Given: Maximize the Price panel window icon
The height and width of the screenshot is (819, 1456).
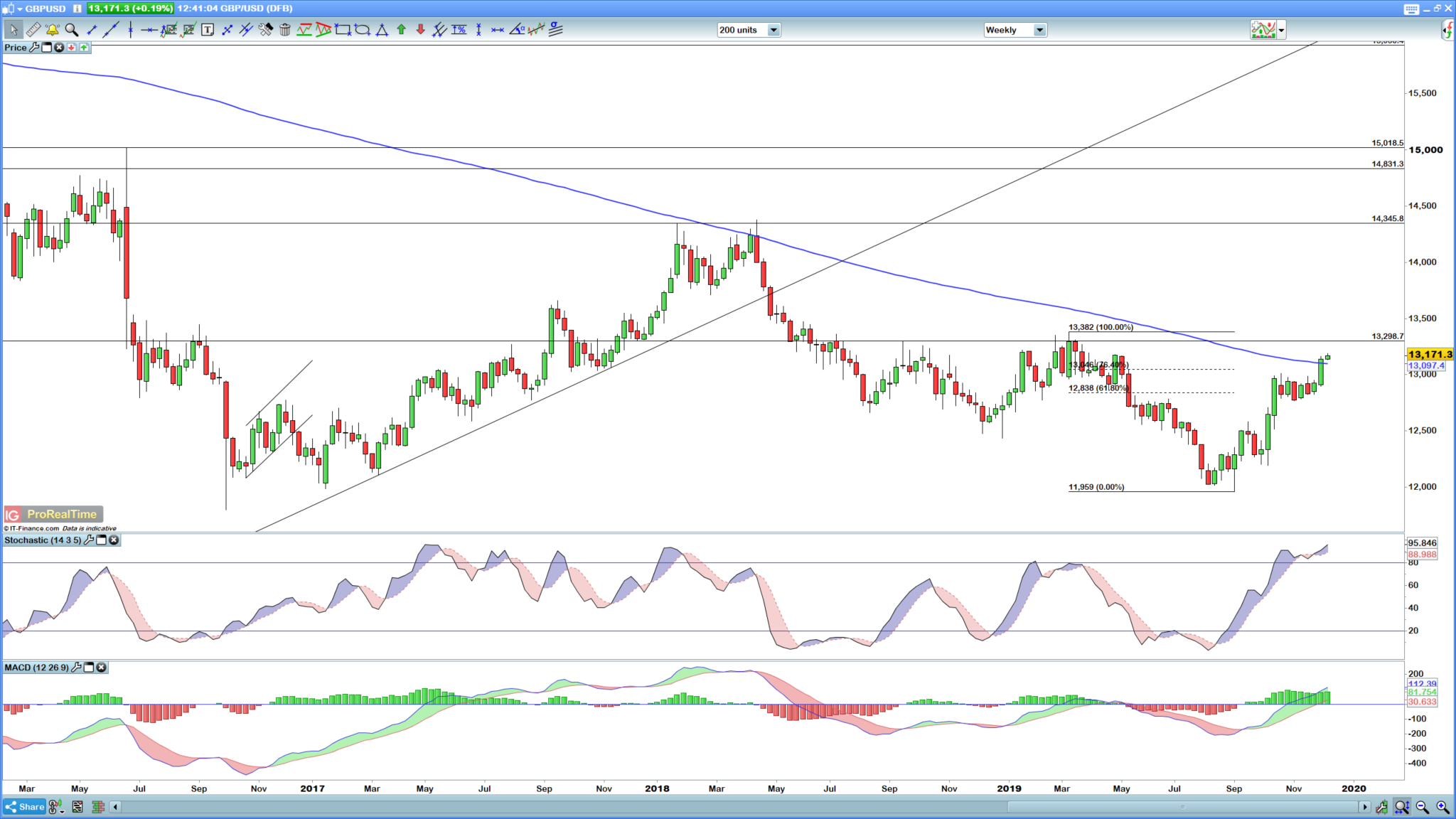Looking at the screenshot, I should point(46,48).
